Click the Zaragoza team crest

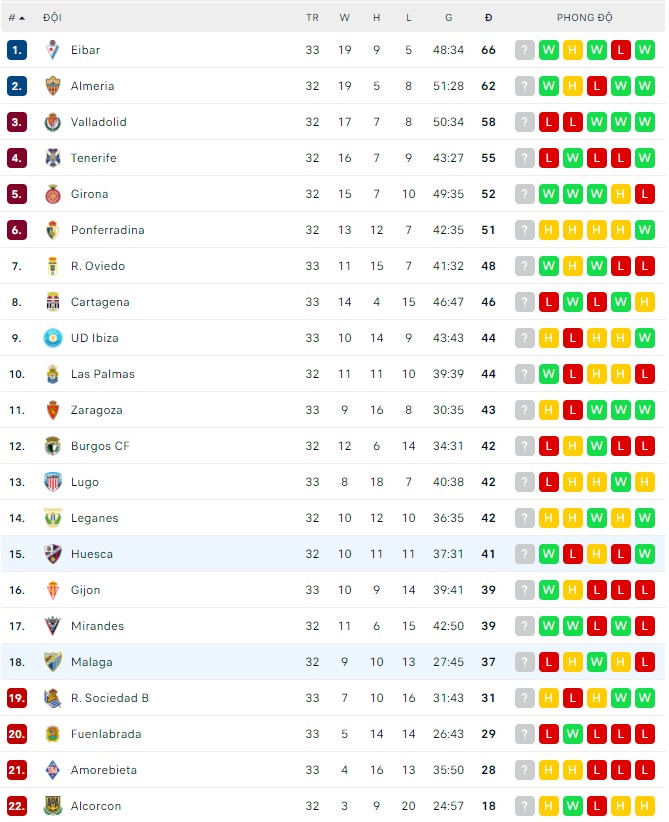pyautogui.click(x=52, y=410)
